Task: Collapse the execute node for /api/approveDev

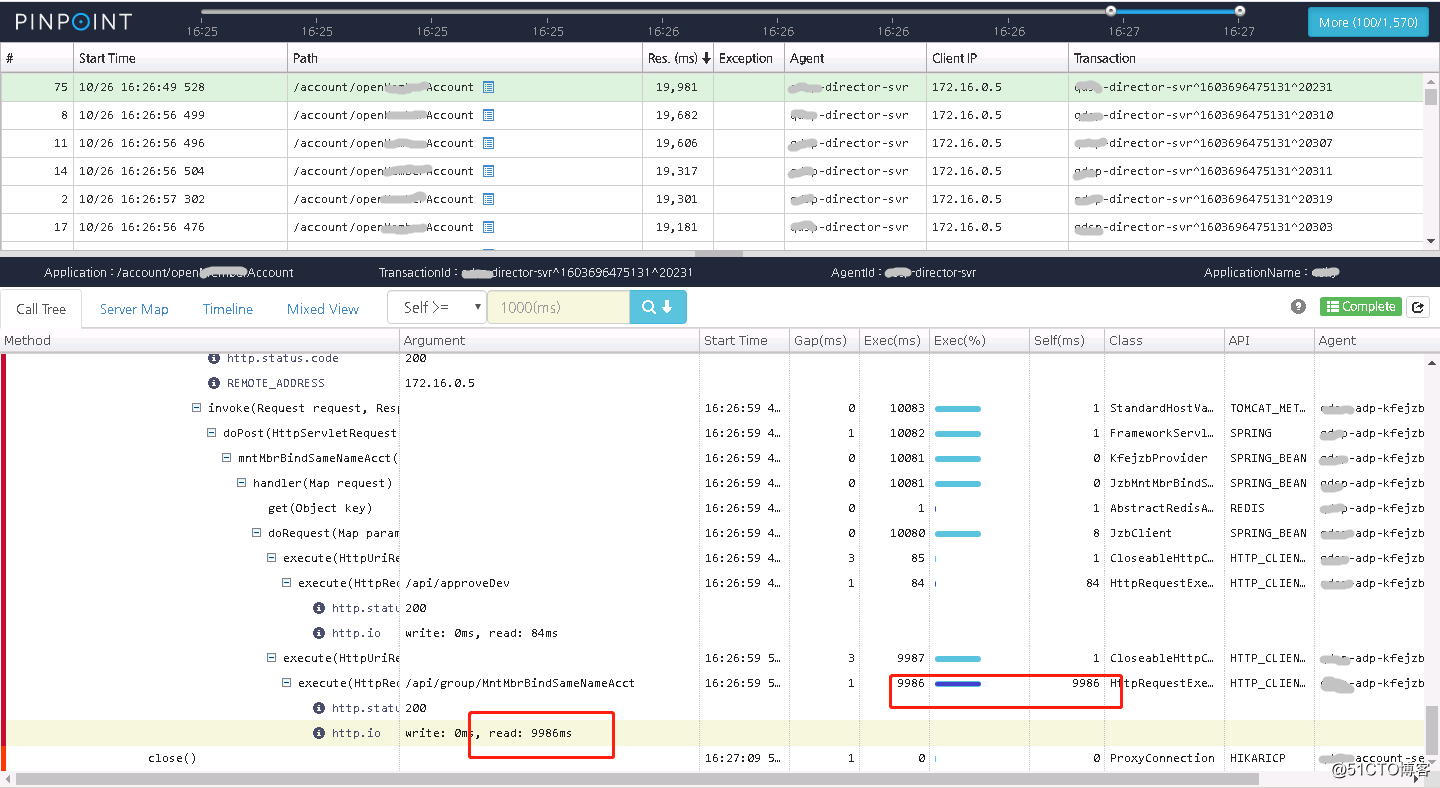Action: [x=287, y=583]
